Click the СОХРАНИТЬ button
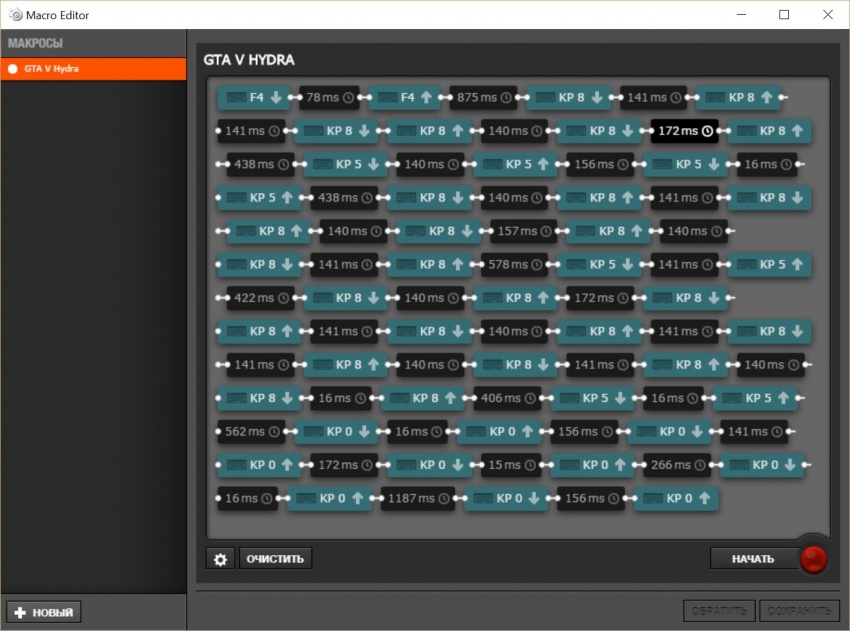Image resolution: width=850 pixels, height=631 pixels. 800,611
